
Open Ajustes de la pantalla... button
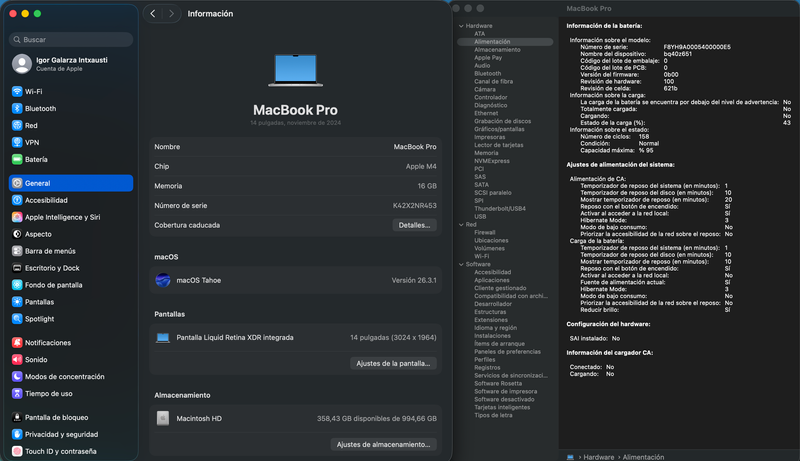pyautogui.click(x=393, y=364)
